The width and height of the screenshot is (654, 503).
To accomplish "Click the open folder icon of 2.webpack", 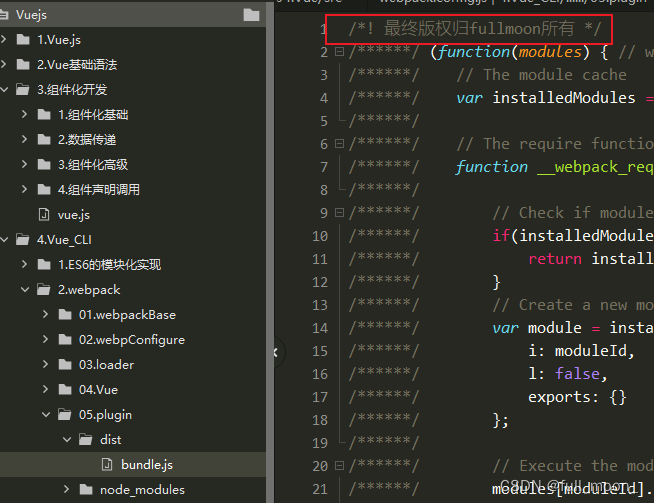I will pyautogui.click(x=44, y=290).
